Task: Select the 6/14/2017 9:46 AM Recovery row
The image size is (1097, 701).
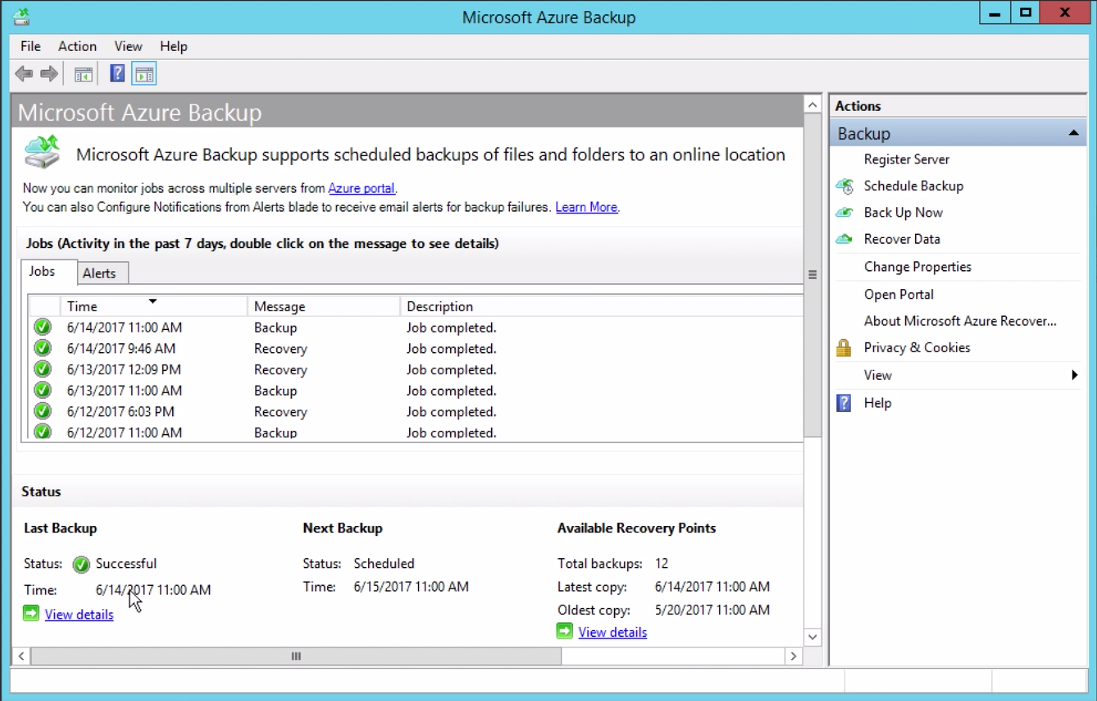Action: [x=416, y=348]
